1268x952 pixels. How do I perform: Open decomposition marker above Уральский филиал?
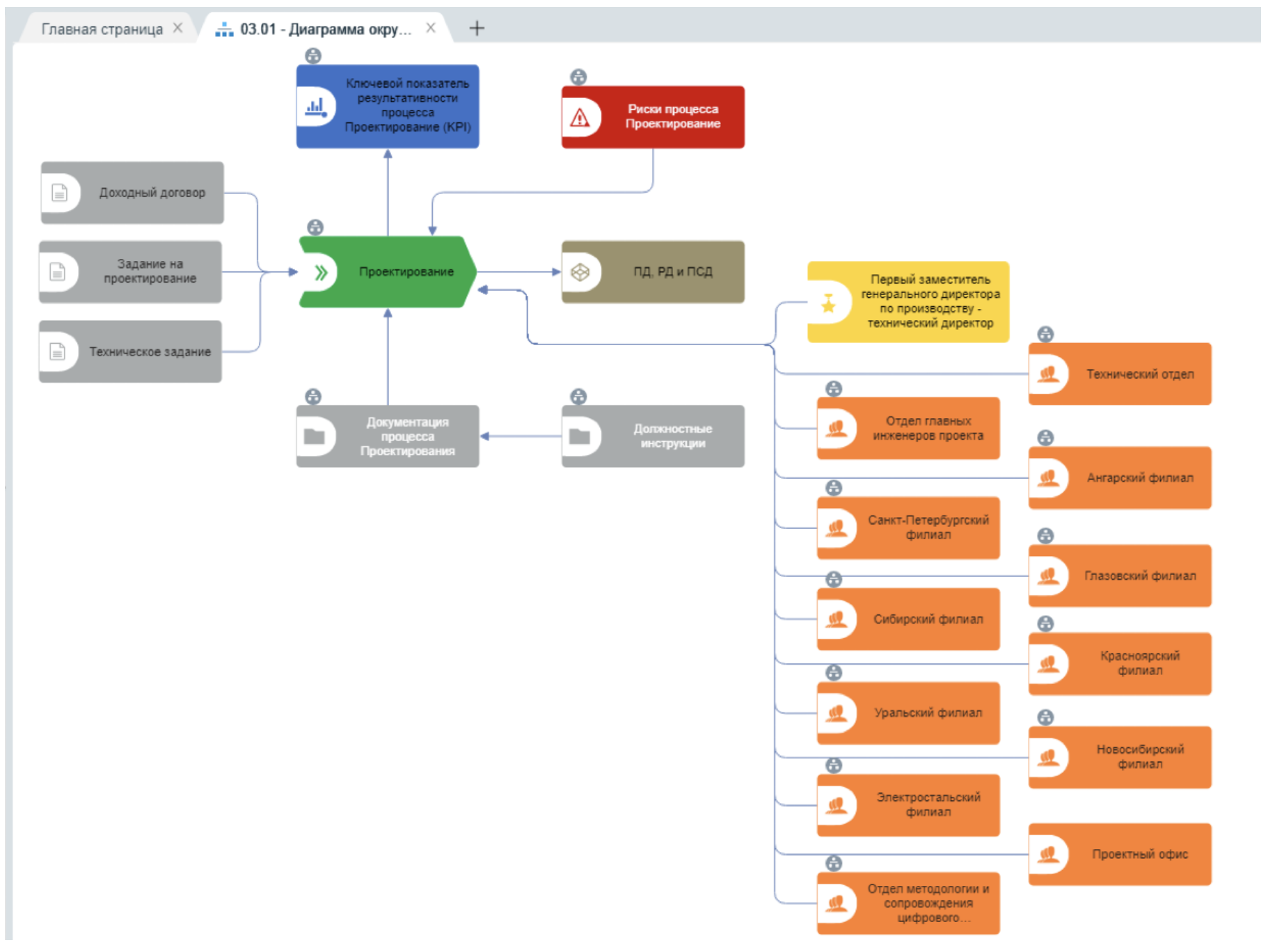[833, 672]
